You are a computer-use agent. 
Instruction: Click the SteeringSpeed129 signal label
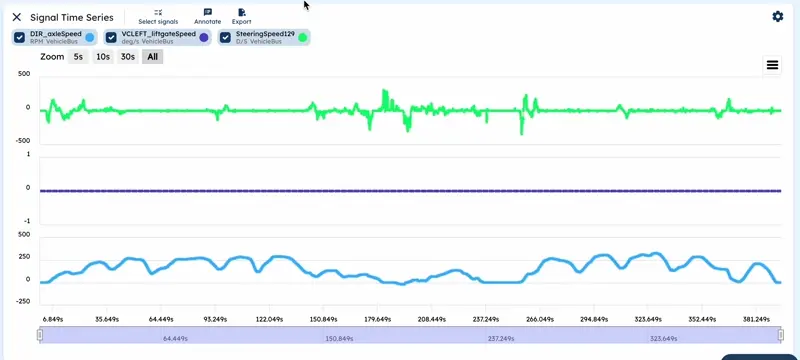(265, 34)
